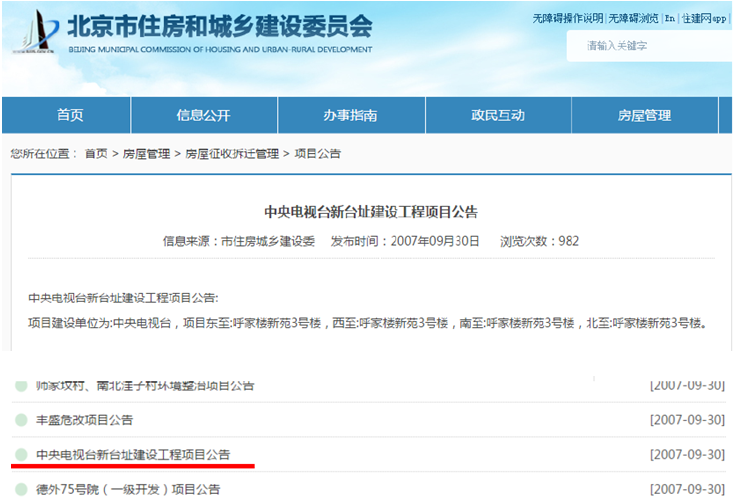This screenshot has height=503, width=735.
Task: Focus the 请输入关键字 search field
Action: point(649,46)
